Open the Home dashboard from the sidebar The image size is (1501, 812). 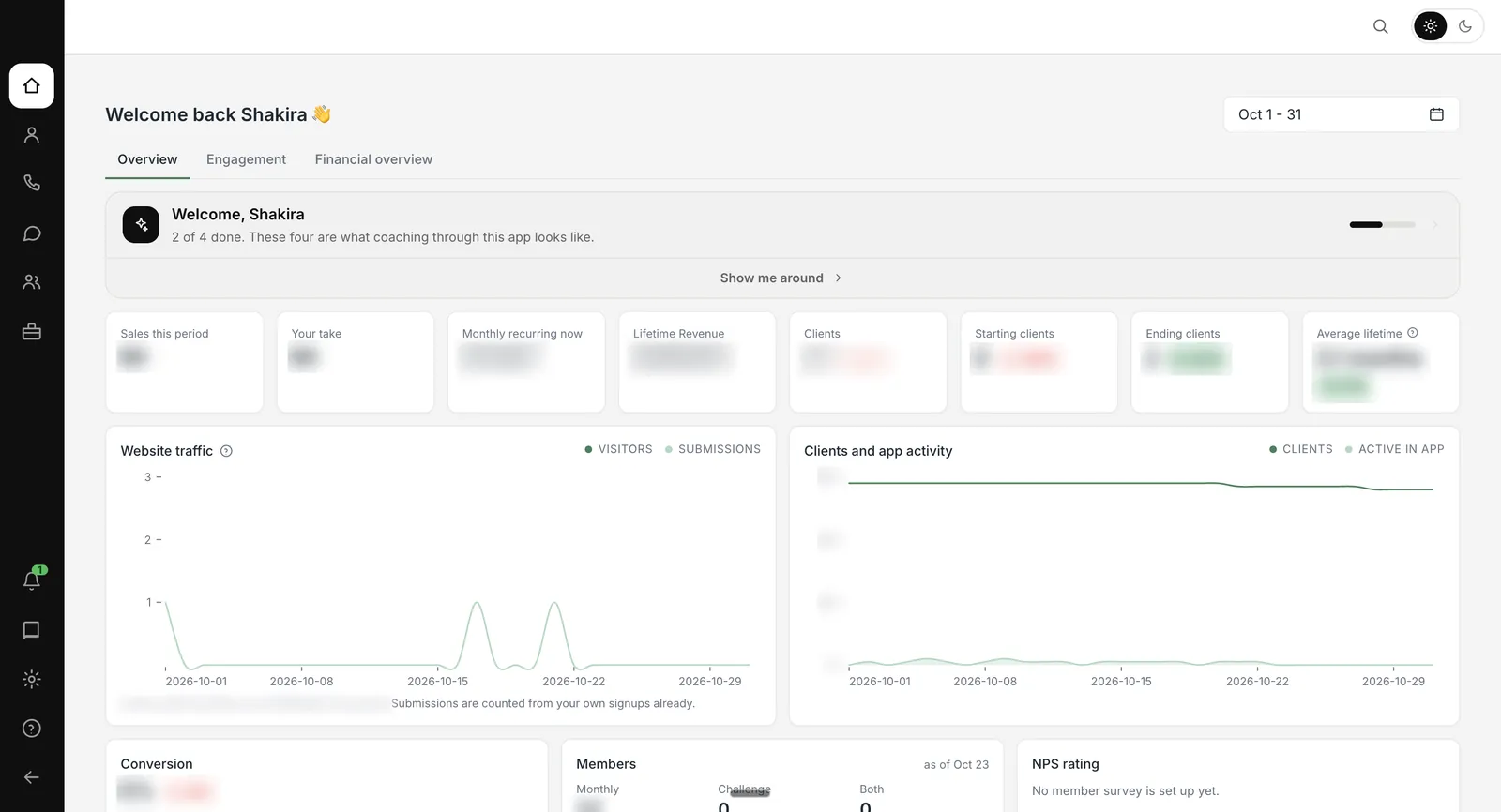32,86
